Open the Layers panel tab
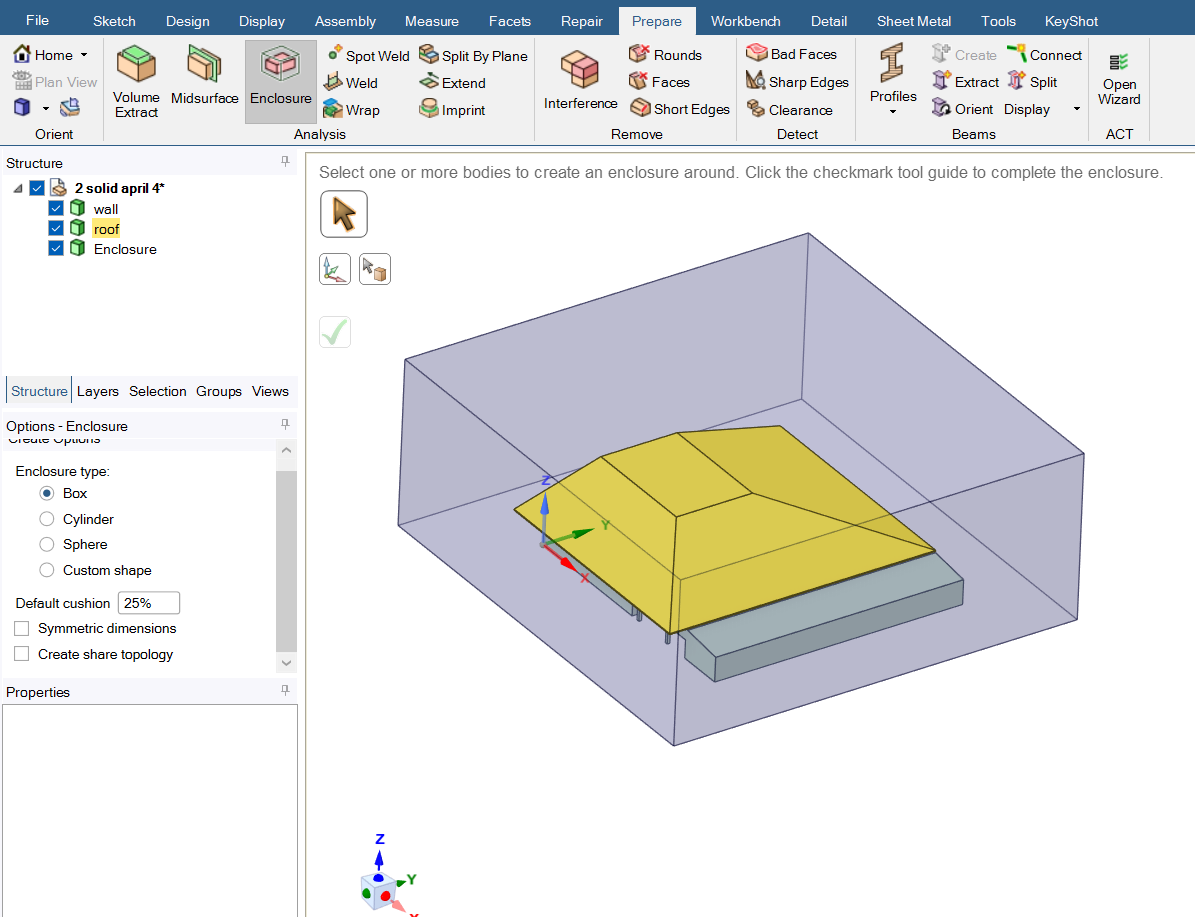The image size is (1195, 917). click(98, 391)
